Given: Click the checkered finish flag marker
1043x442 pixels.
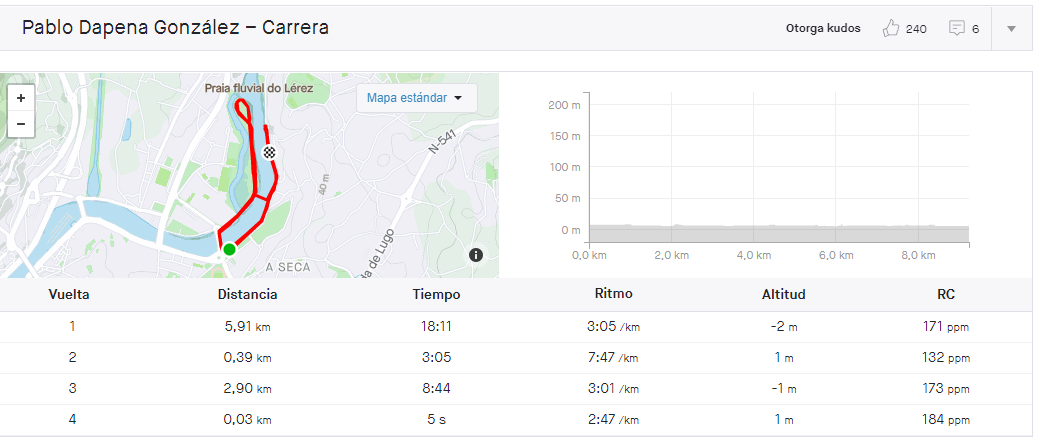Looking at the screenshot, I should (269, 152).
